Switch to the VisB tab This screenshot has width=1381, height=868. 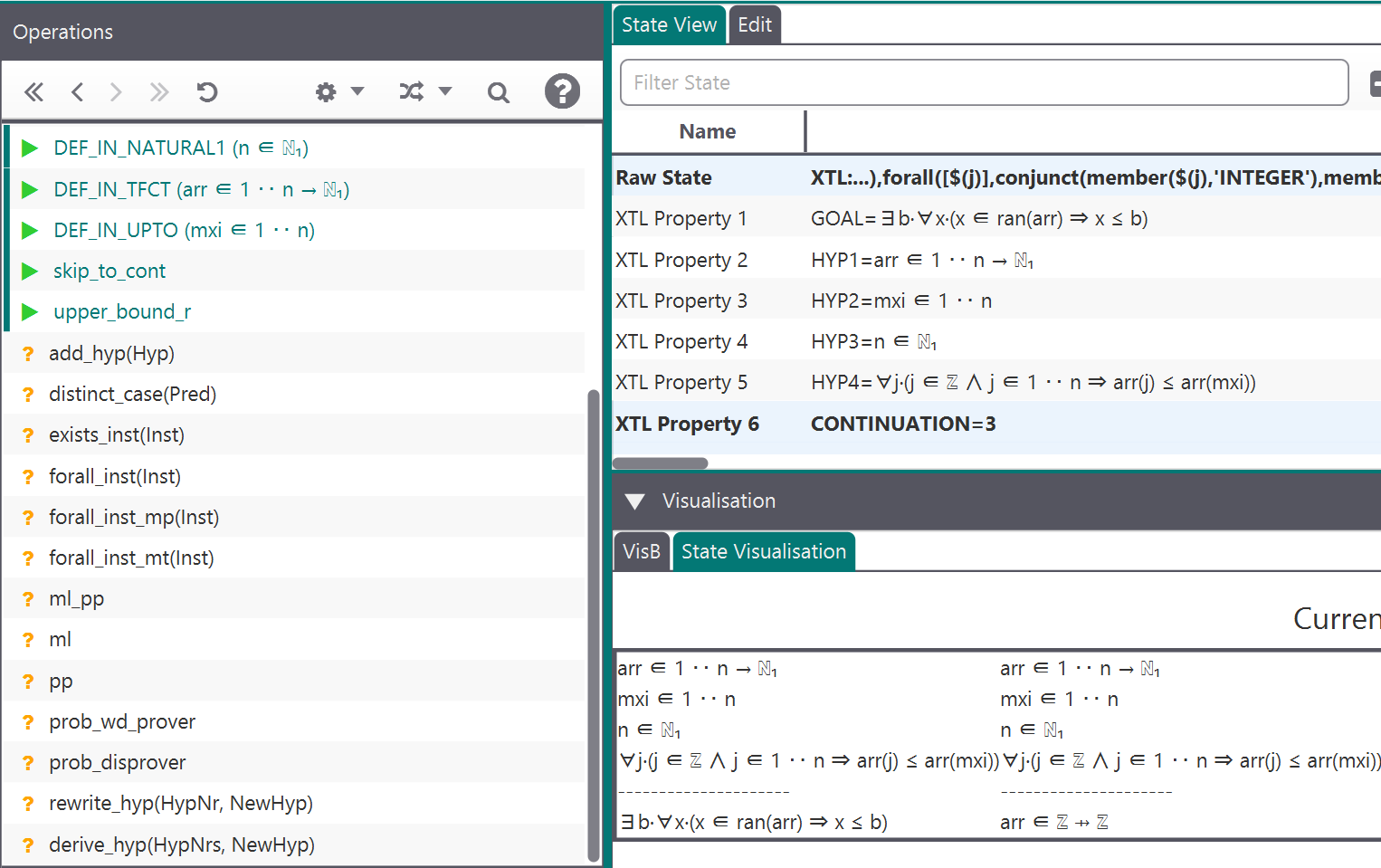point(641,552)
